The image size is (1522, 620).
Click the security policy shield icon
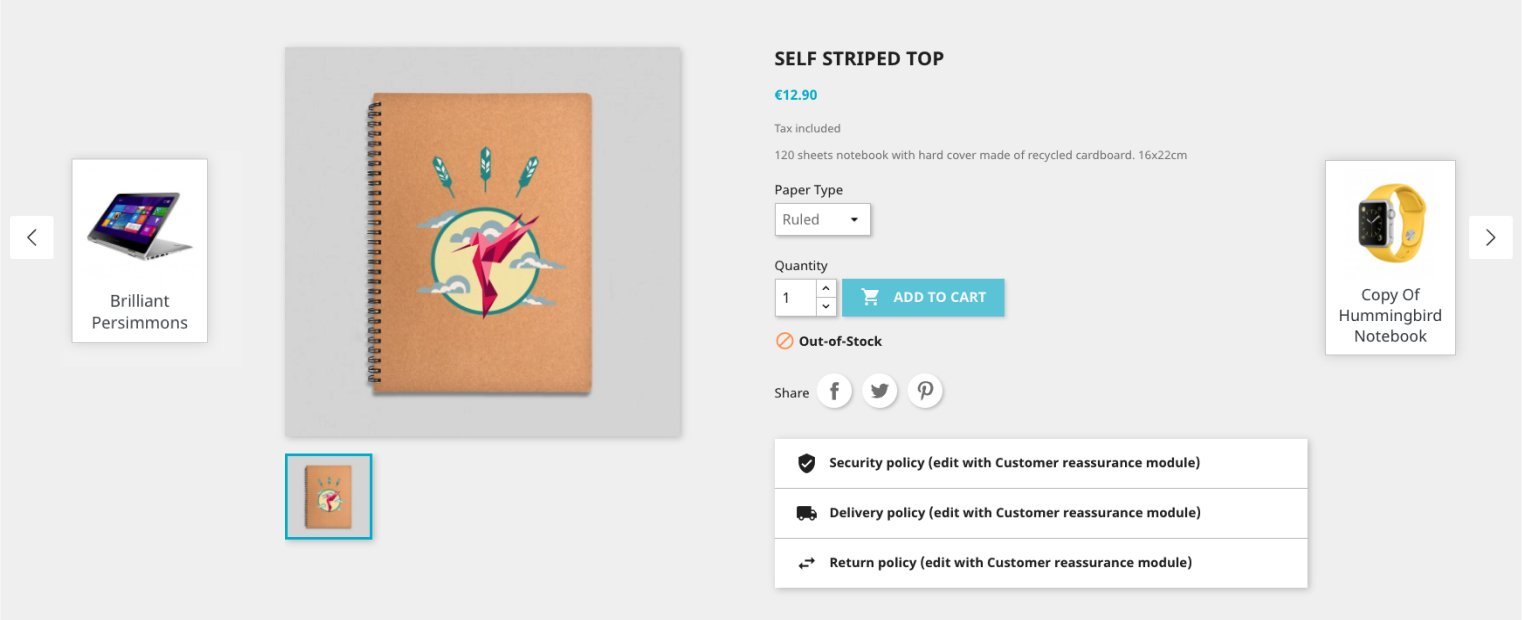[806, 463]
